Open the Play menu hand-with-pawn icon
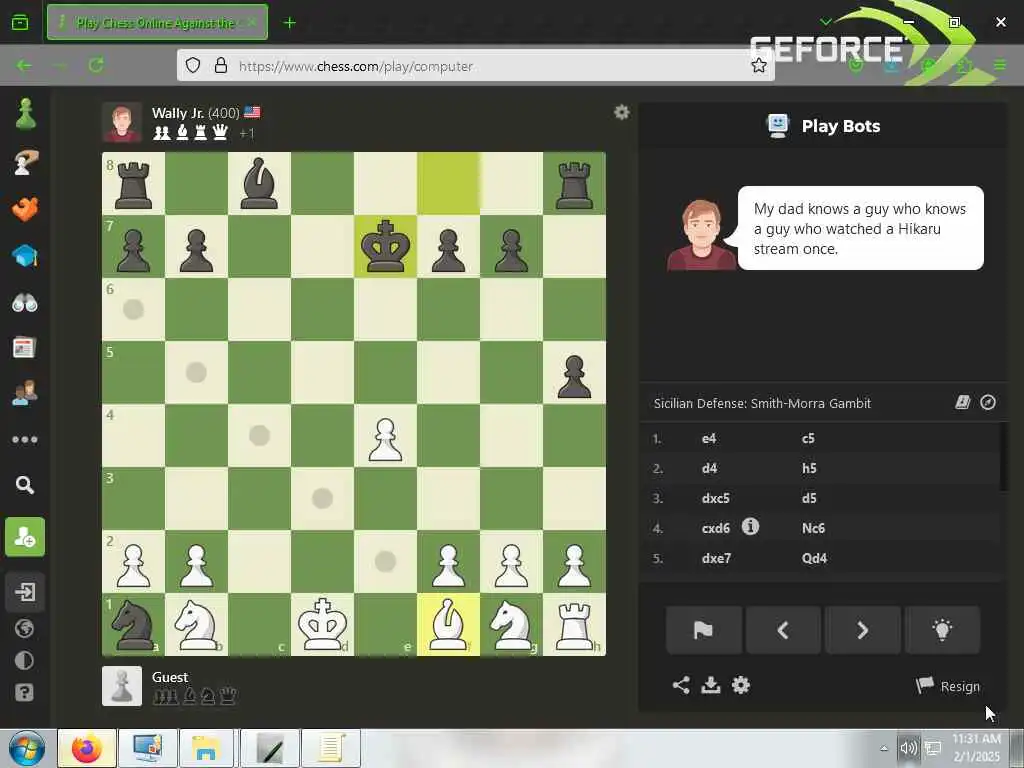The width and height of the screenshot is (1024, 768). (x=25, y=162)
